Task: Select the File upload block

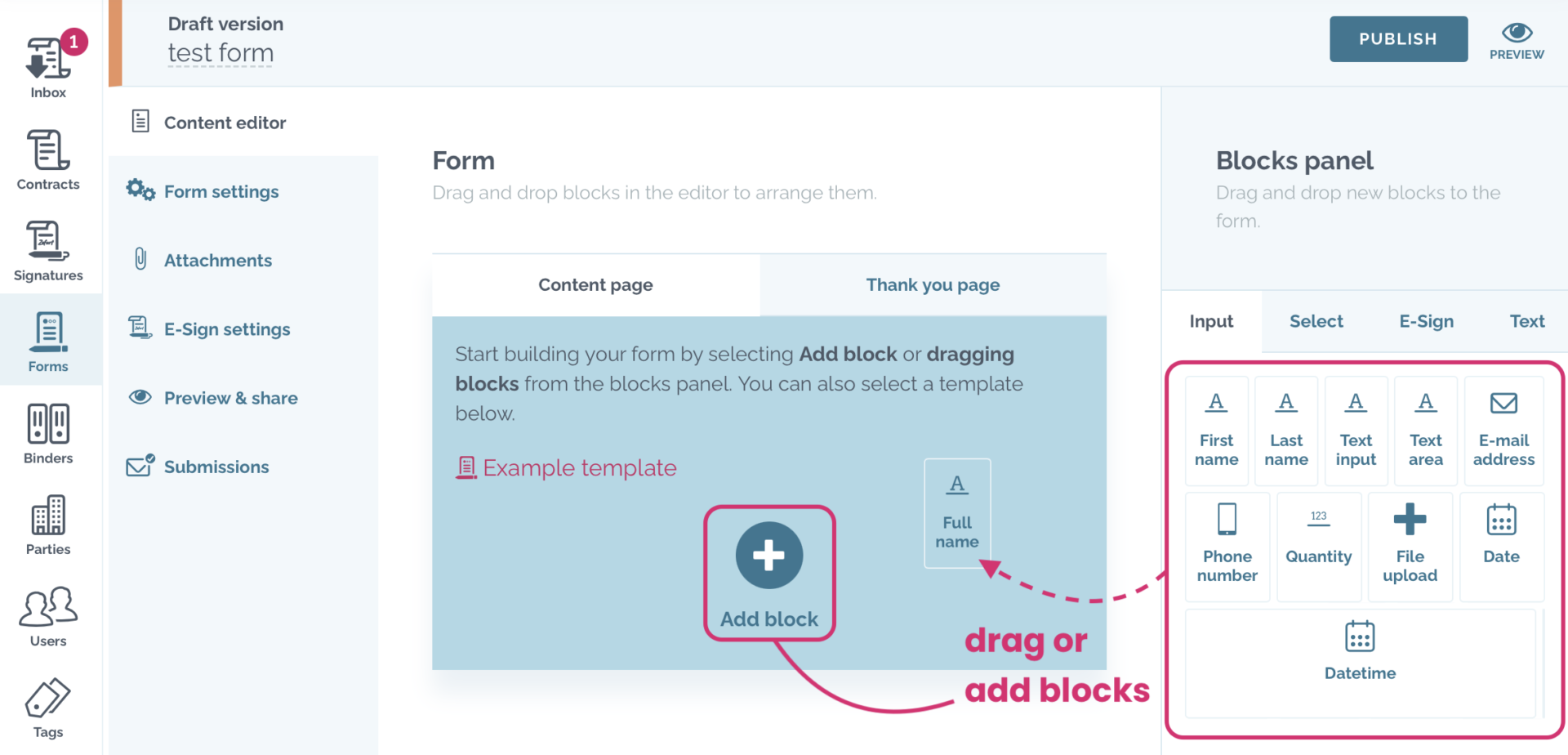Action: pos(1410,544)
